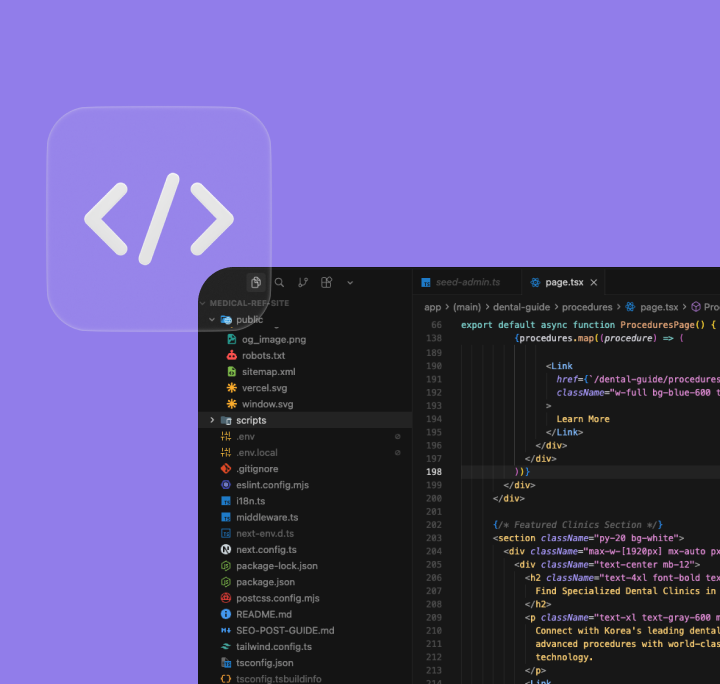
Task: Open the .gitignore file
Action: [257, 468]
